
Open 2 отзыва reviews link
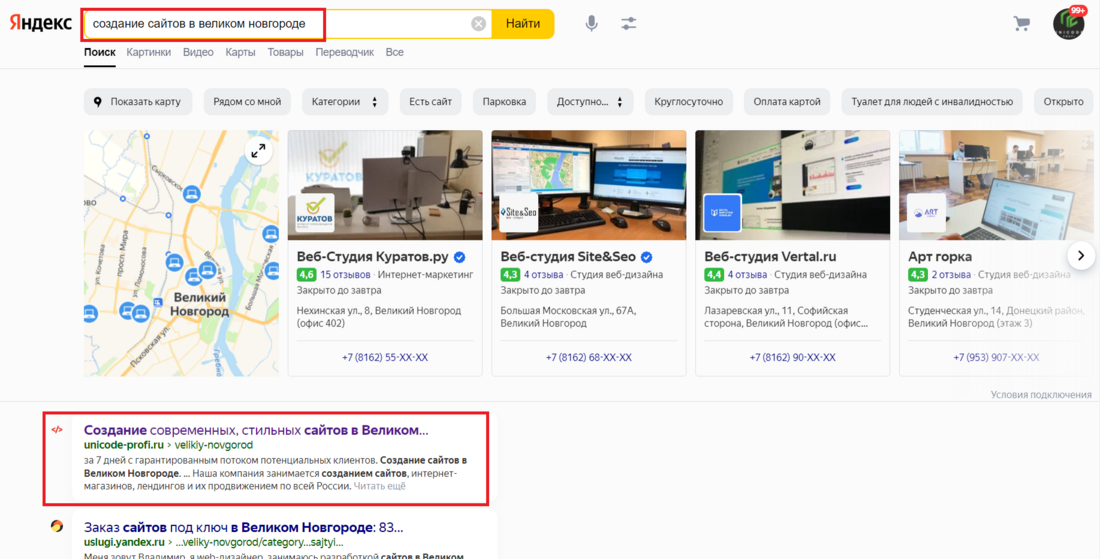click(x=951, y=274)
